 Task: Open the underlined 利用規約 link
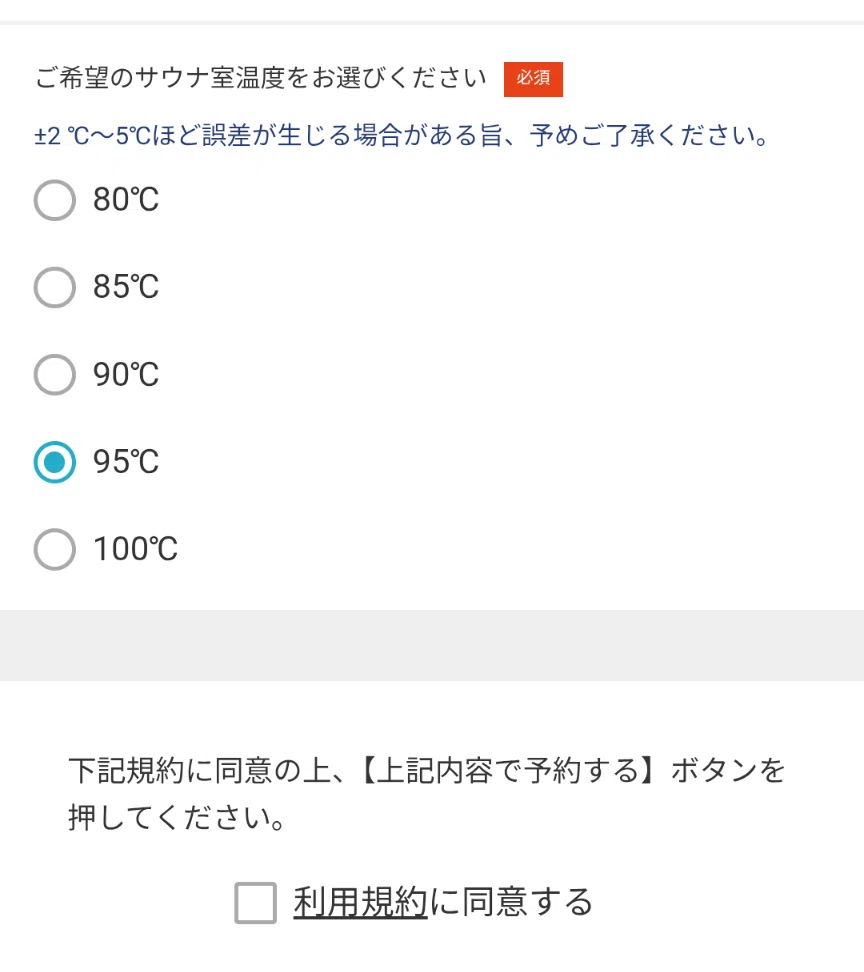360,902
